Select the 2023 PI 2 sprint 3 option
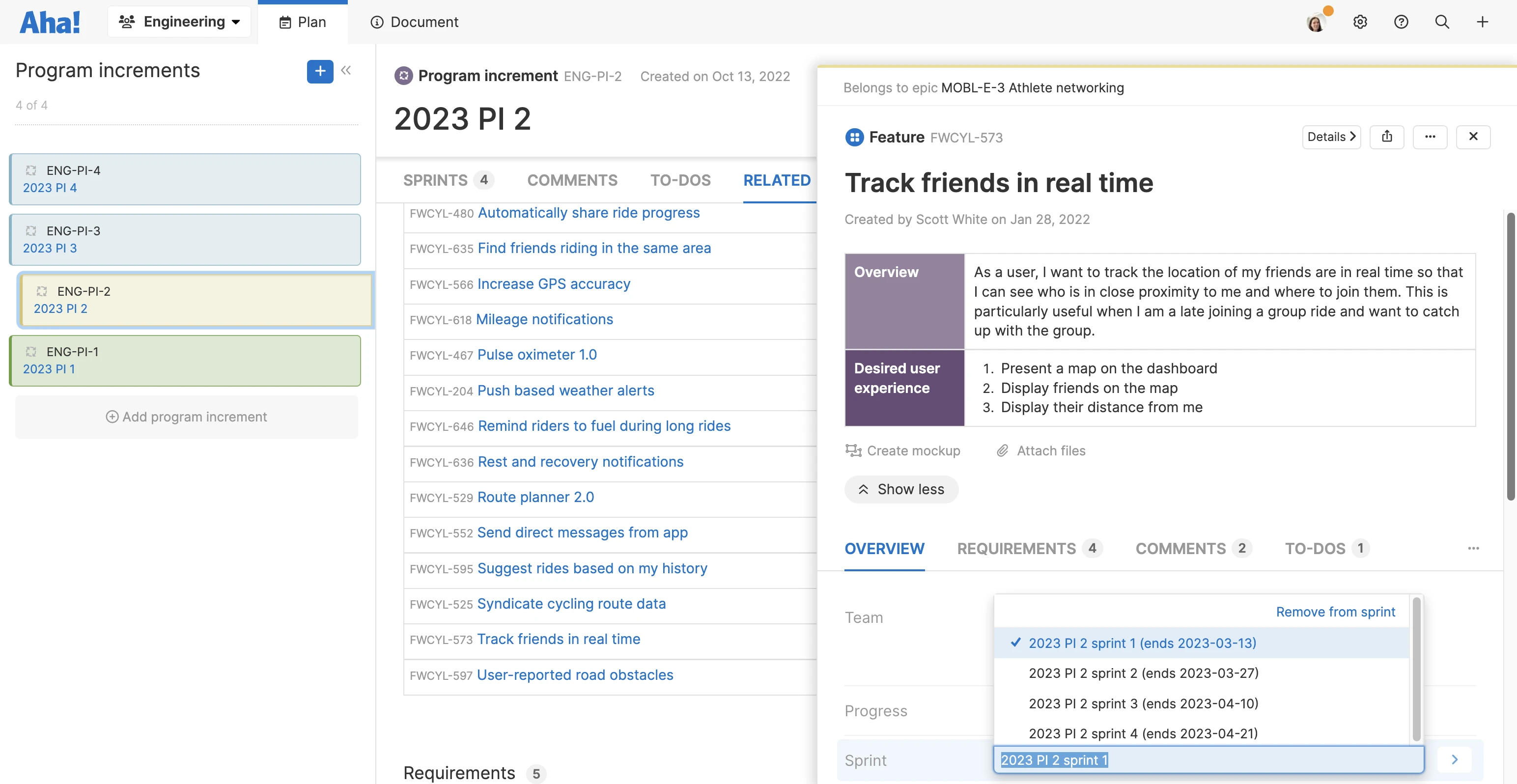 (x=1143, y=703)
